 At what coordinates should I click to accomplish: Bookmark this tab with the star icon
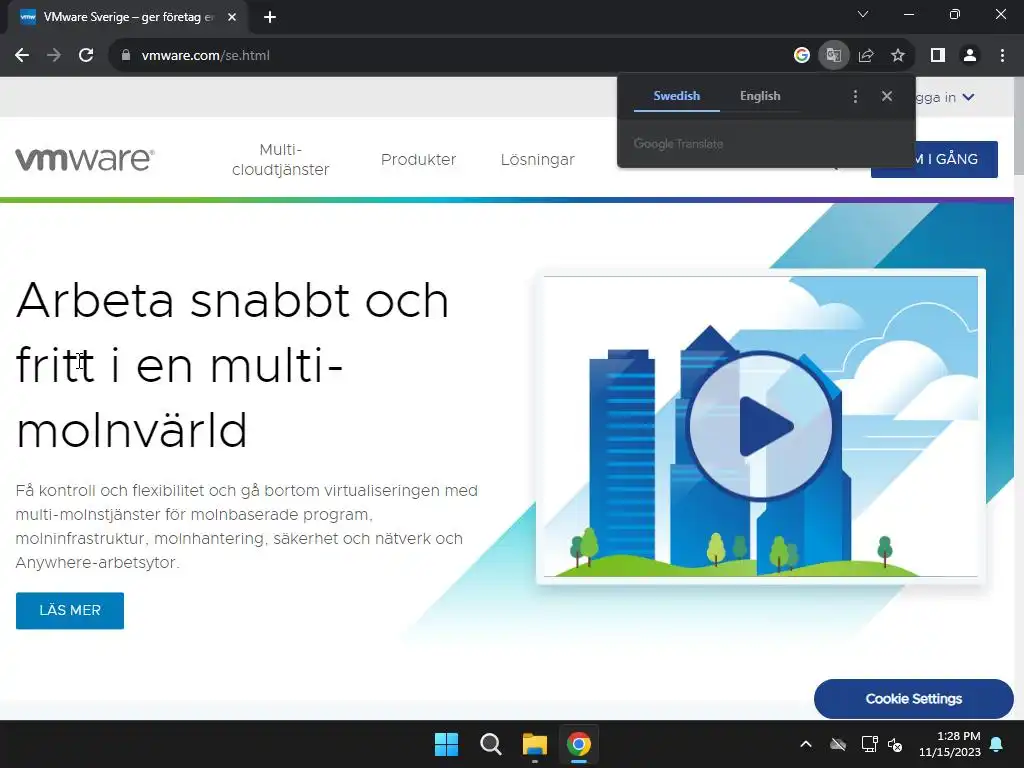tap(898, 56)
